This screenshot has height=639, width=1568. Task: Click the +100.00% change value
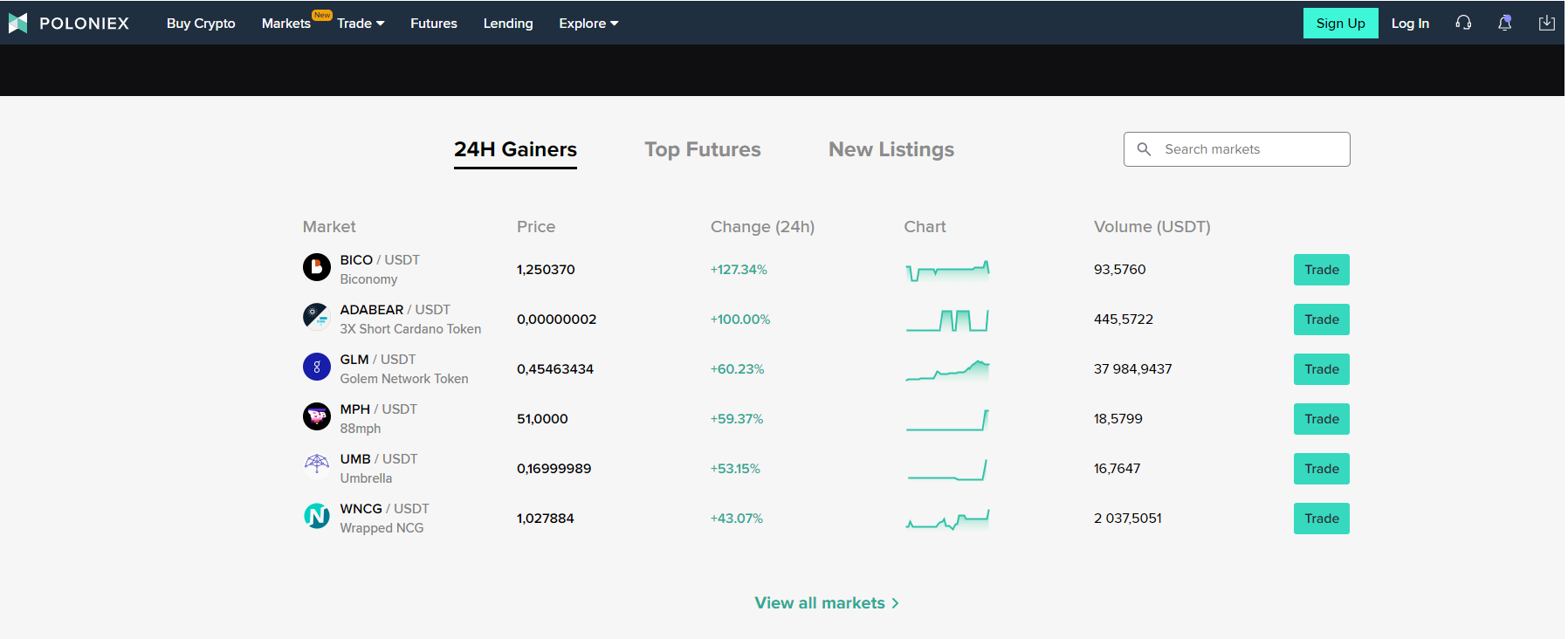(740, 319)
